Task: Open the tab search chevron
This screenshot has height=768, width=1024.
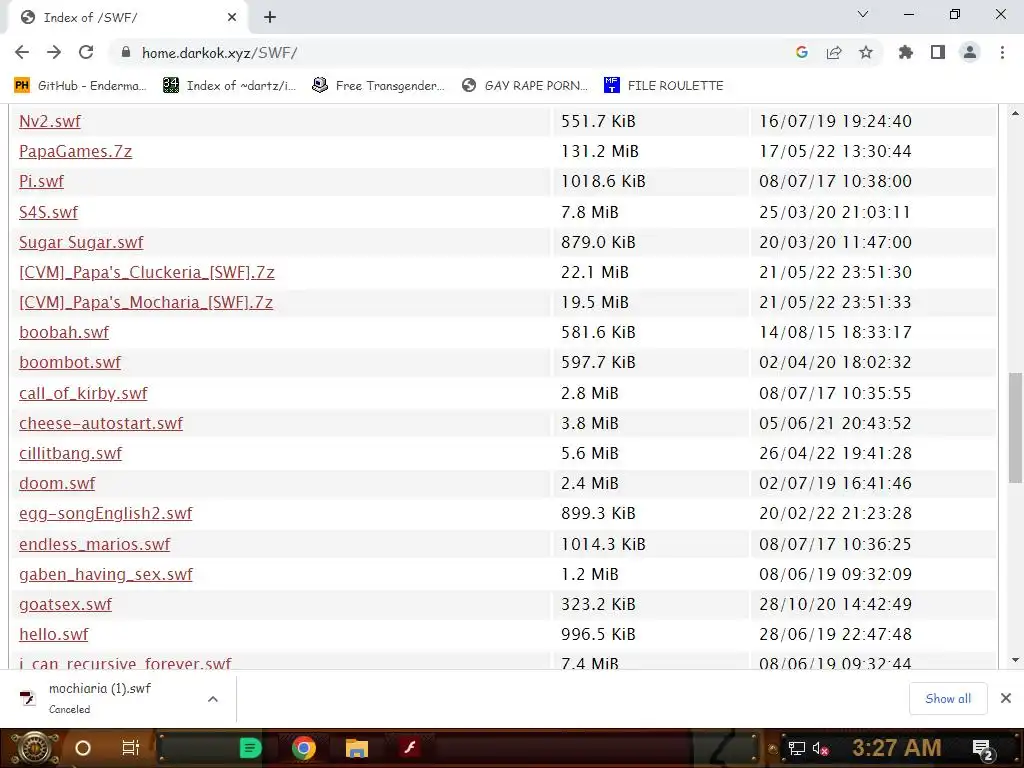Action: coord(863,14)
